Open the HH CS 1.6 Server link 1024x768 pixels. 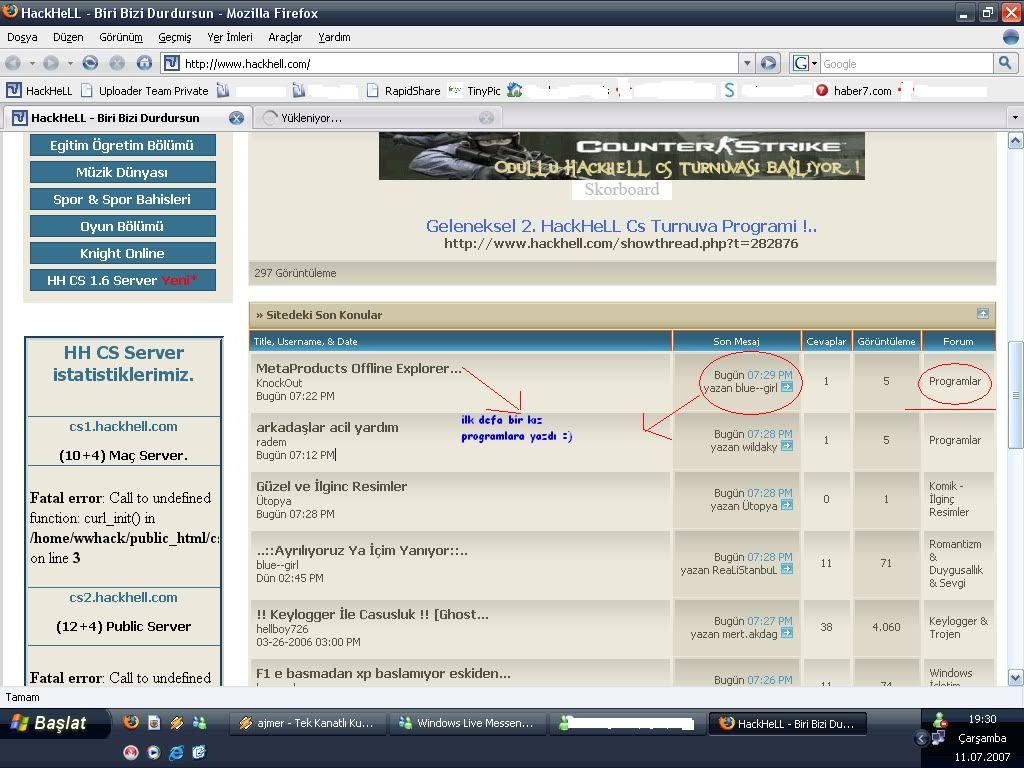pyautogui.click(x=123, y=280)
